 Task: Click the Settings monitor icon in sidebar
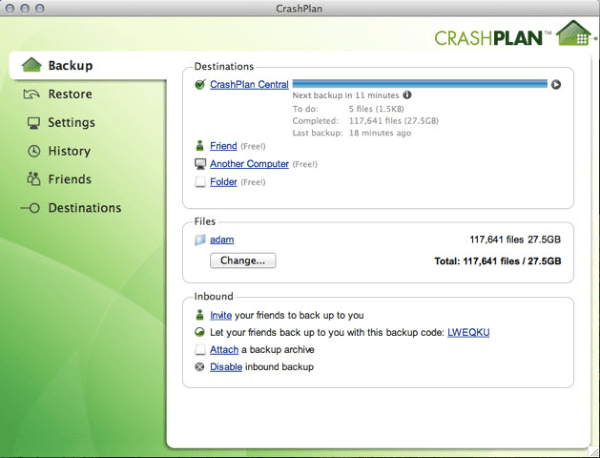point(34,123)
